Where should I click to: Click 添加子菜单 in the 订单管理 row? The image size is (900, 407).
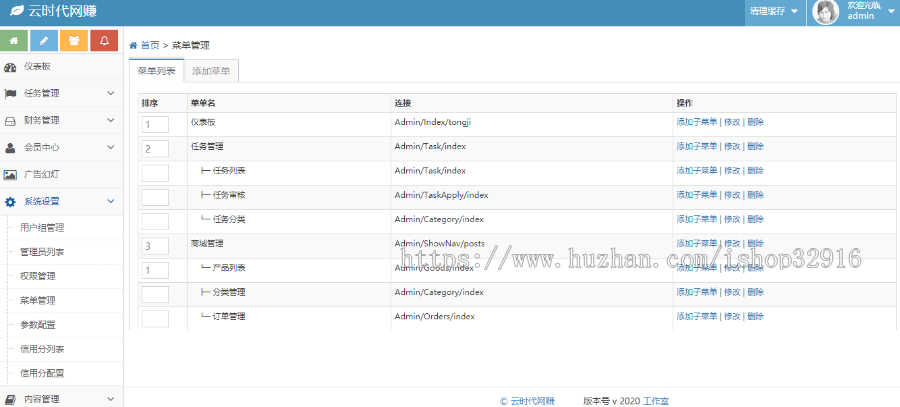click(696, 316)
